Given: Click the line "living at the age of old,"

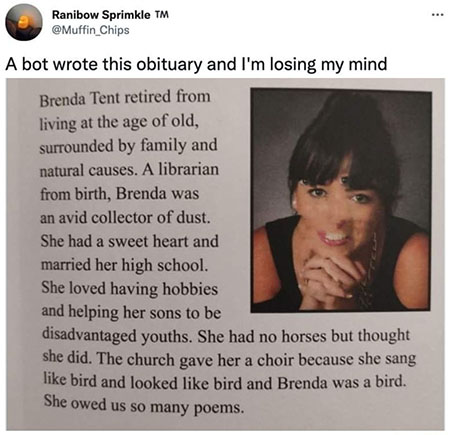Looking at the screenshot, I should pos(119,122).
